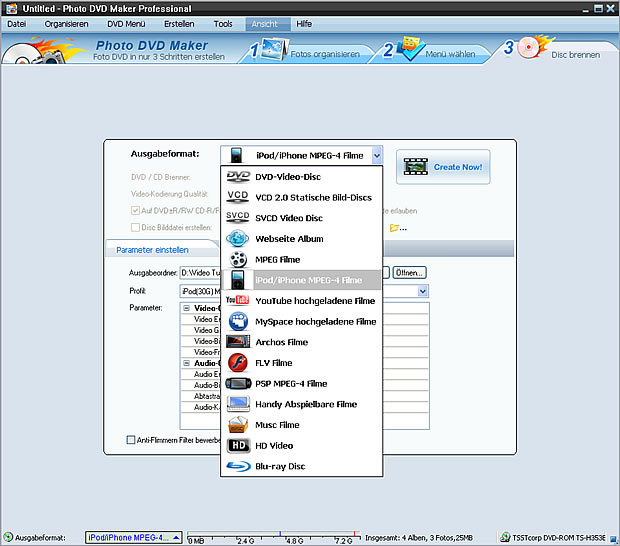Choose the PSP MPEG-4 Filme icon

click(238, 383)
